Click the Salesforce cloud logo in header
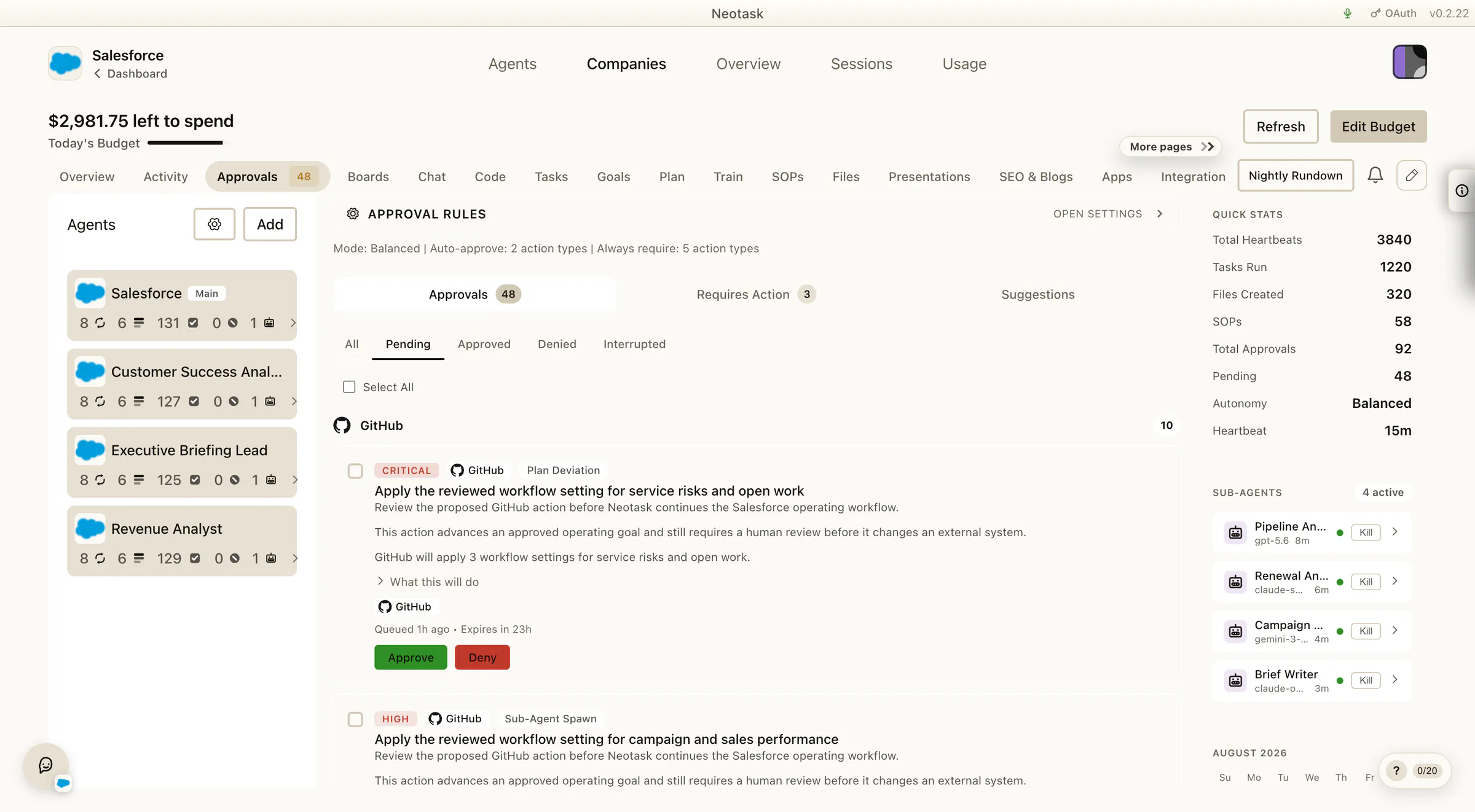Image resolution: width=1475 pixels, height=812 pixels. click(65, 63)
